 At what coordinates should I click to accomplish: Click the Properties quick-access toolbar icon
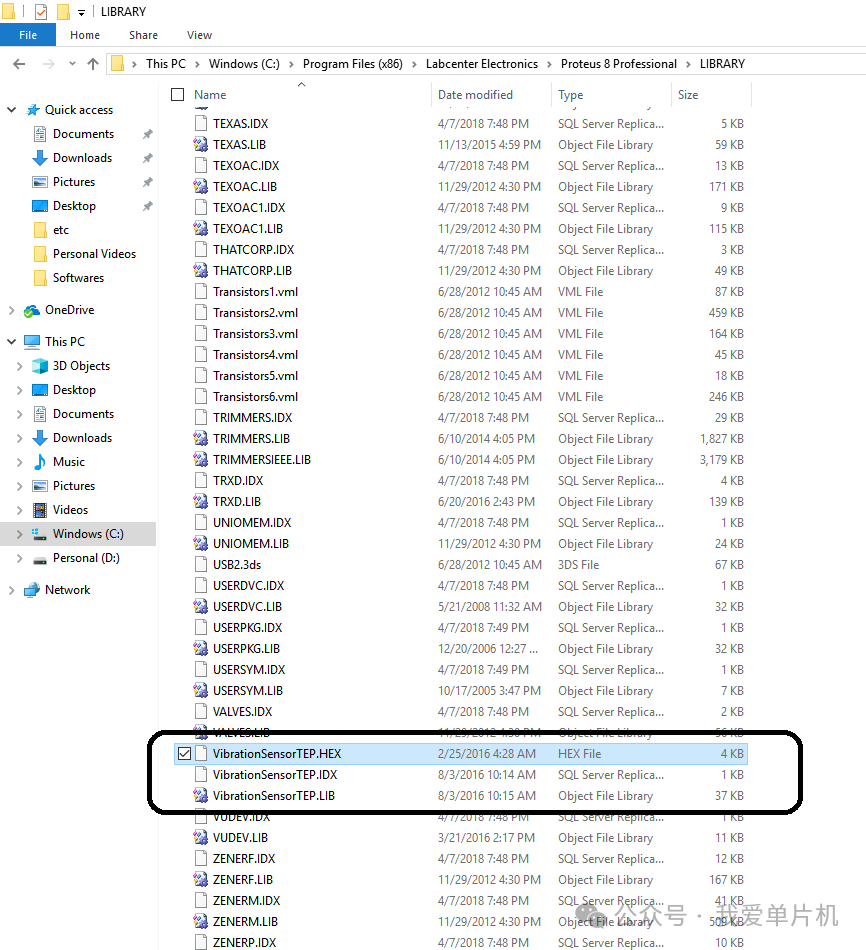coord(41,12)
